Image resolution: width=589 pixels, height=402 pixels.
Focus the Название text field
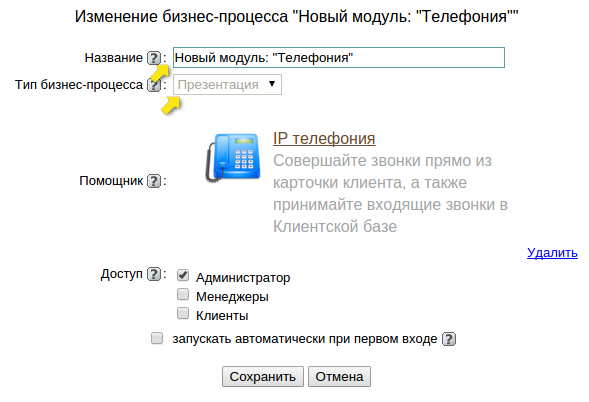[339, 57]
